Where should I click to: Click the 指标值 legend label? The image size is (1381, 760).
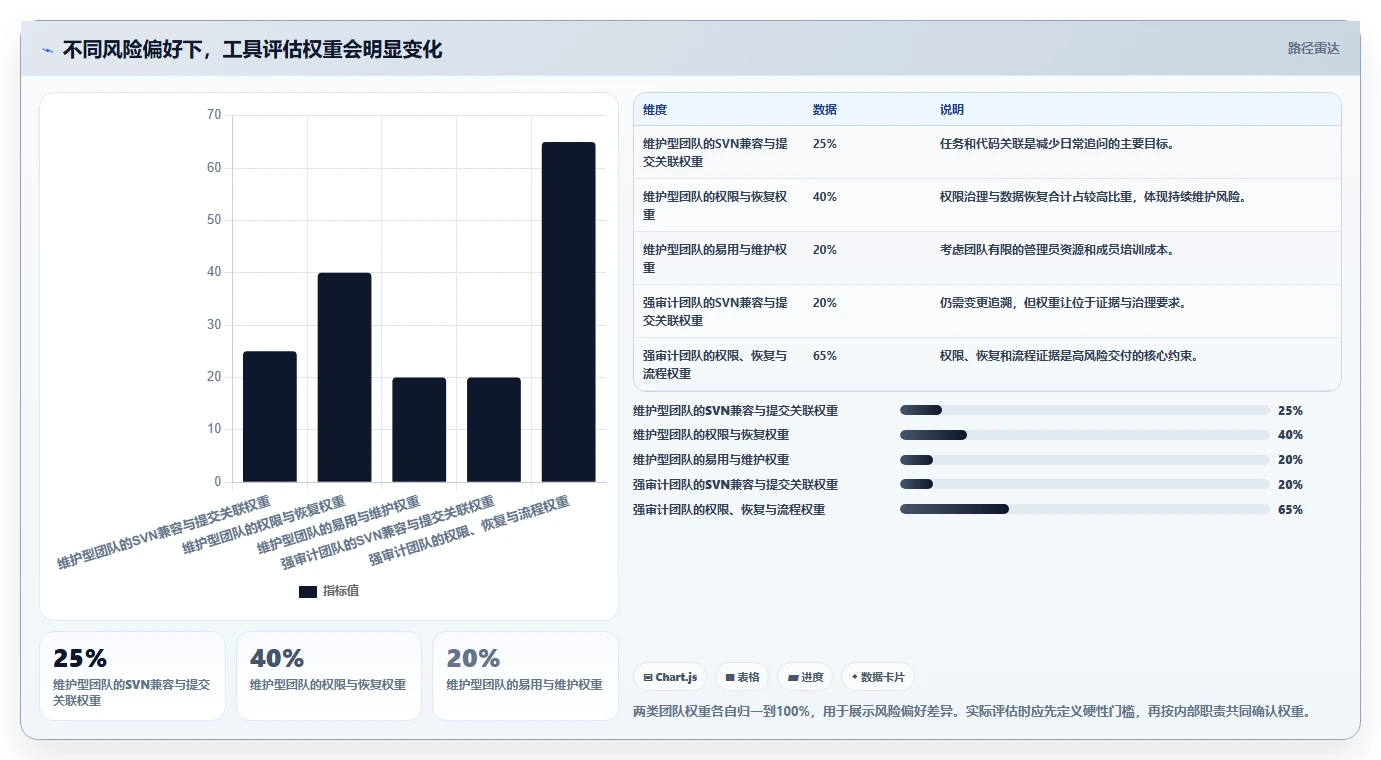pyautogui.click(x=341, y=591)
